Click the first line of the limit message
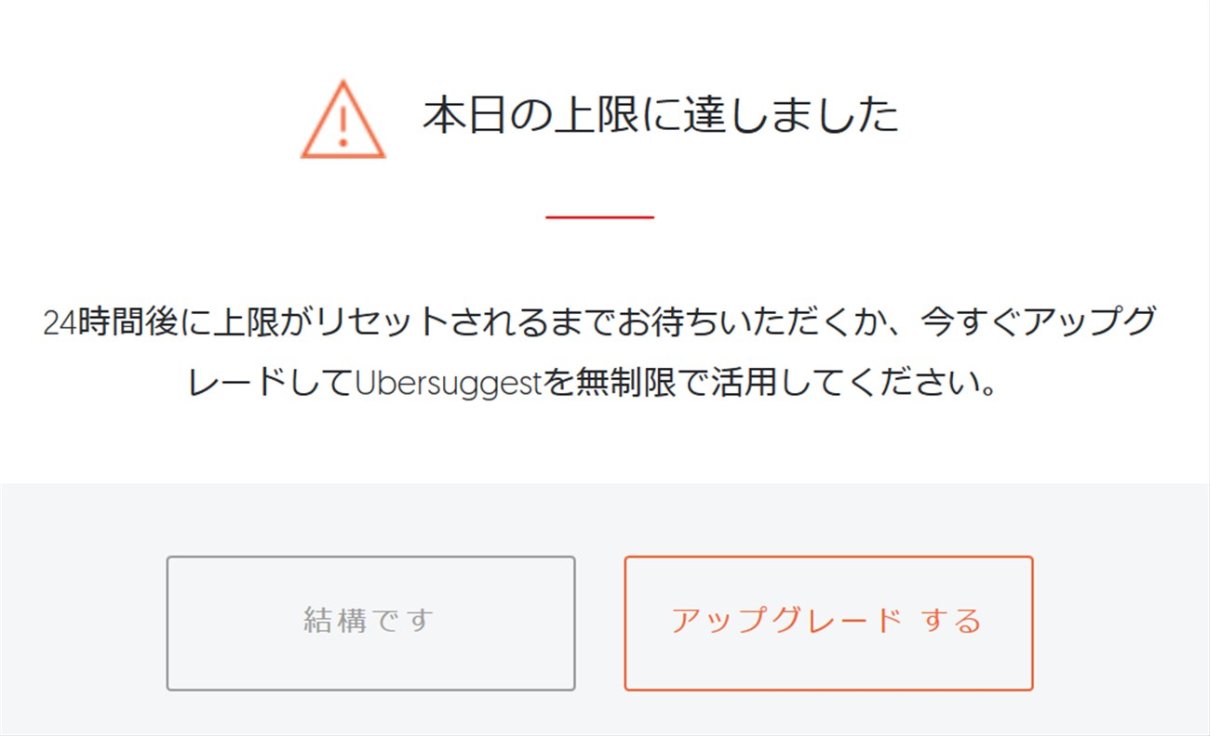This screenshot has width=1210, height=736. tap(601, 322)
